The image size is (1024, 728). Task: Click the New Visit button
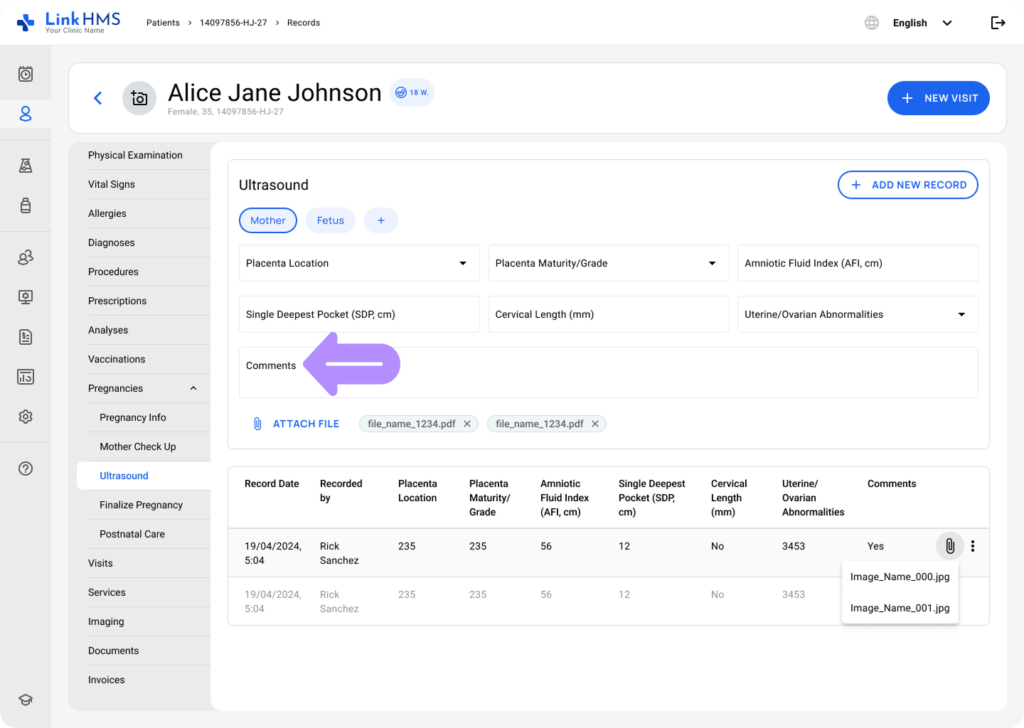[938, 98]
